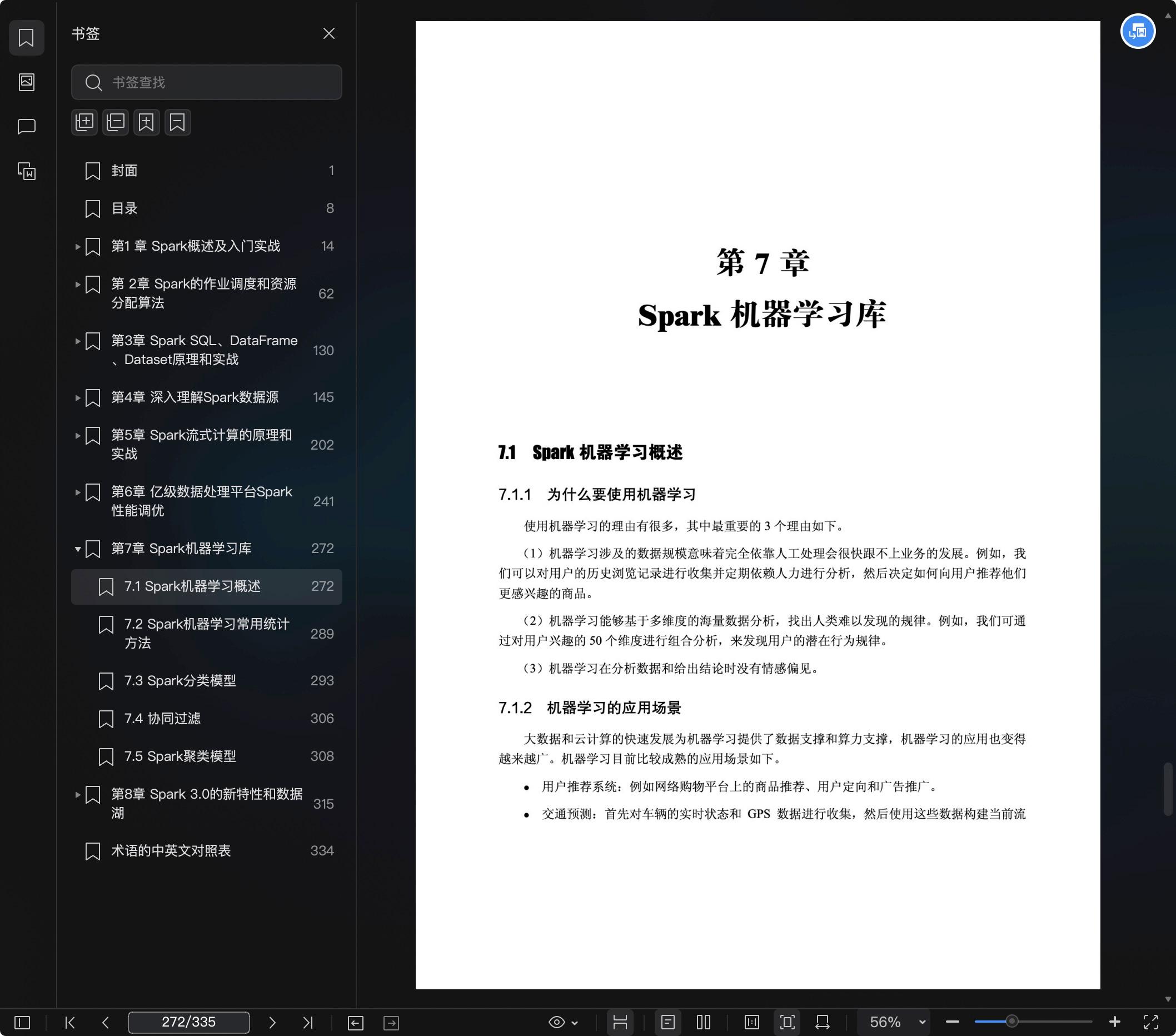Toggle continuous scrolling mode
Image resolution: width=1176 pixels, height=1036 pixels.
(620, 1022)
